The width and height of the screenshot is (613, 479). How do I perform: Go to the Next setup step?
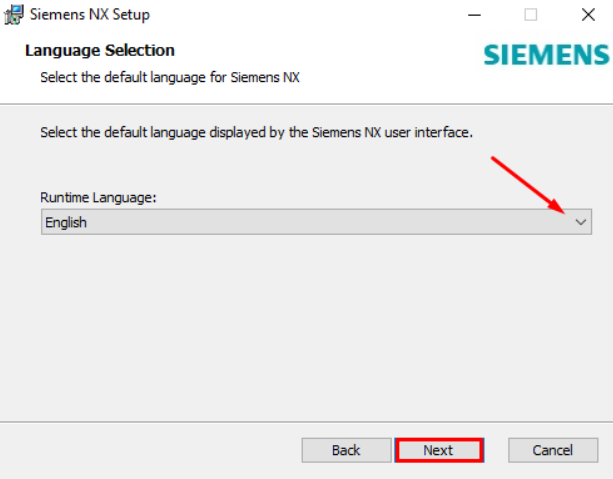point(439,450)
